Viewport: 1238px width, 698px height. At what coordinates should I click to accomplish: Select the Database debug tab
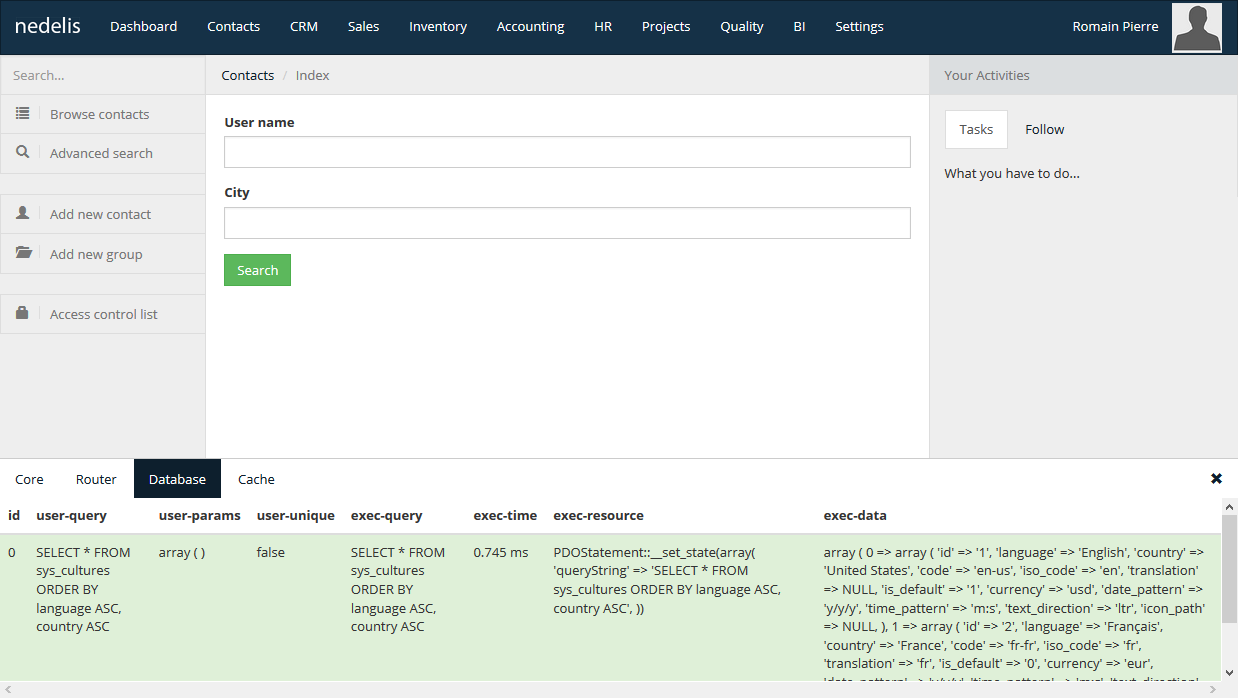click(x=177, y=479)
